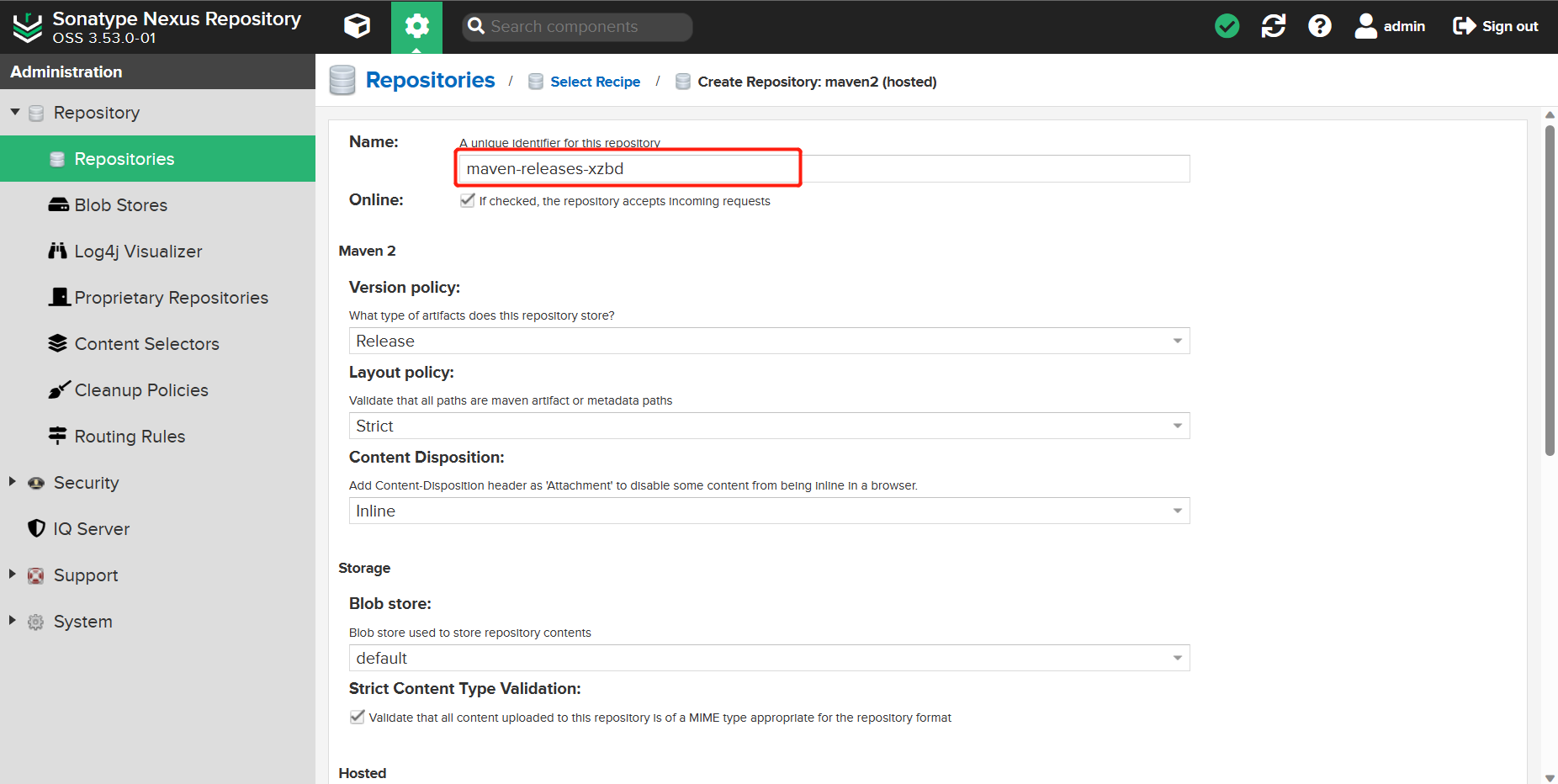The image size is (1558, 784).
Task: Open the Version policy Release dropdown
Action: pyautogui.click(x=769, y=341)
